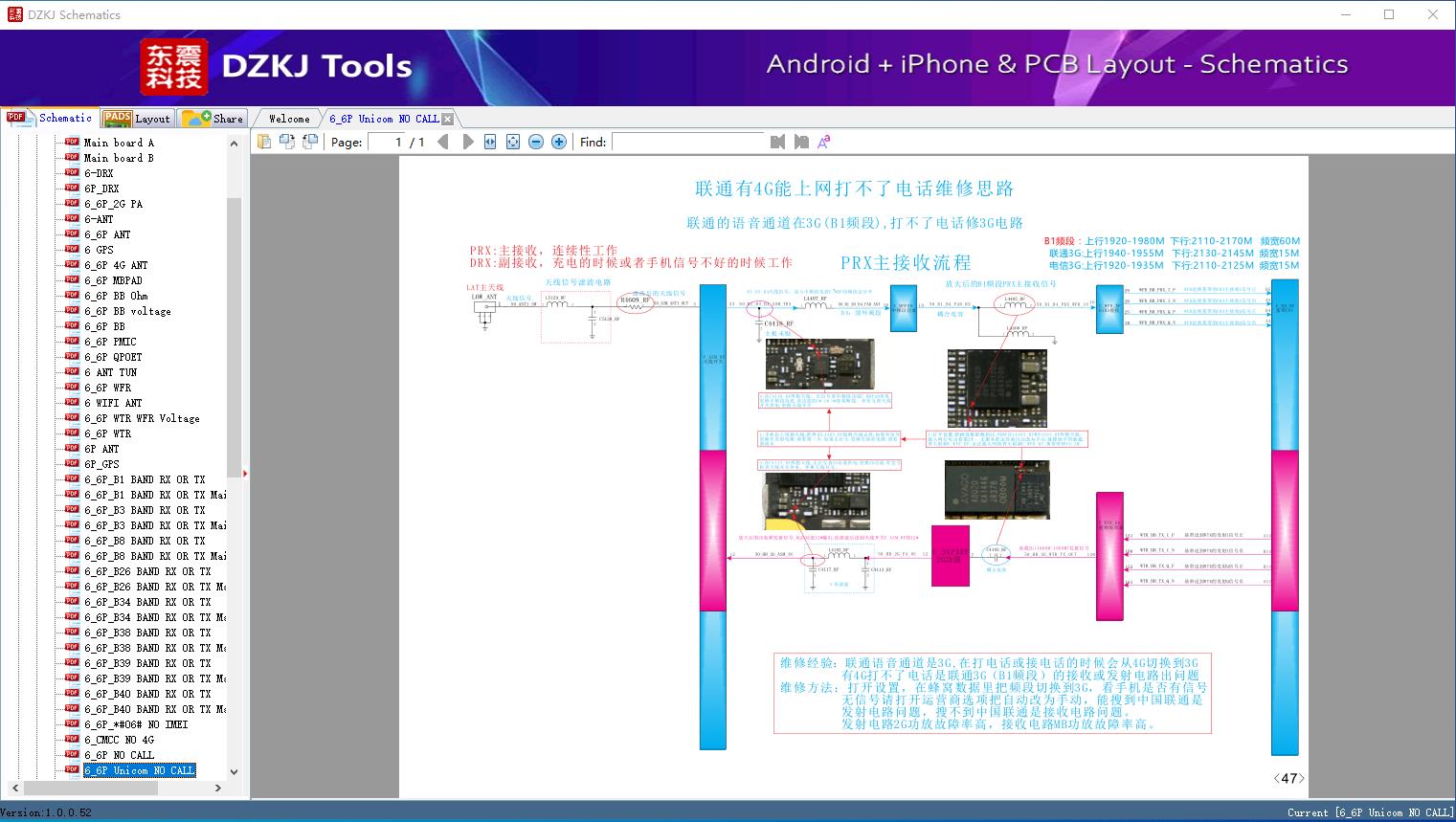Open the 6_6P BB Ohm entry
Screen dimensions: 1456x822
pyautogui.click(x=116, y=296)
